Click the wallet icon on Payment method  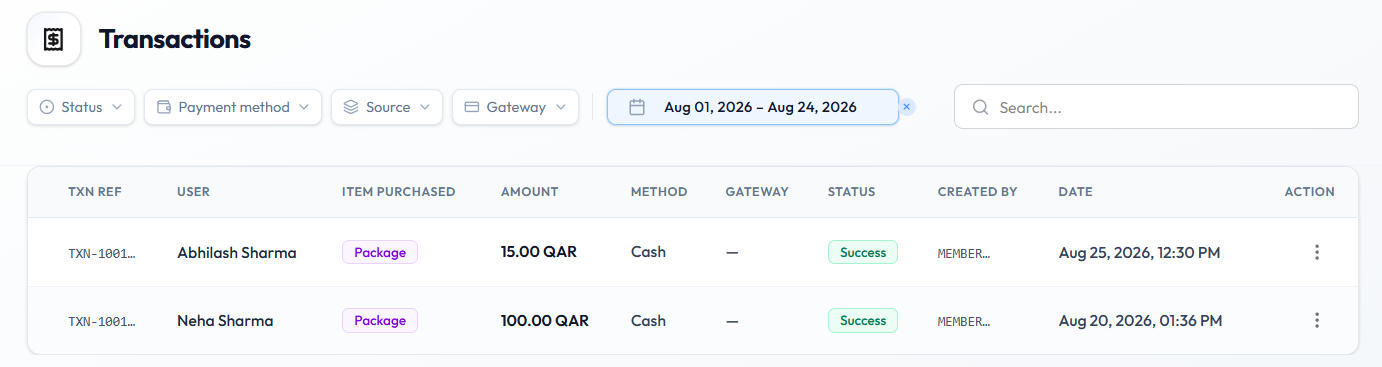pos(164,107)
